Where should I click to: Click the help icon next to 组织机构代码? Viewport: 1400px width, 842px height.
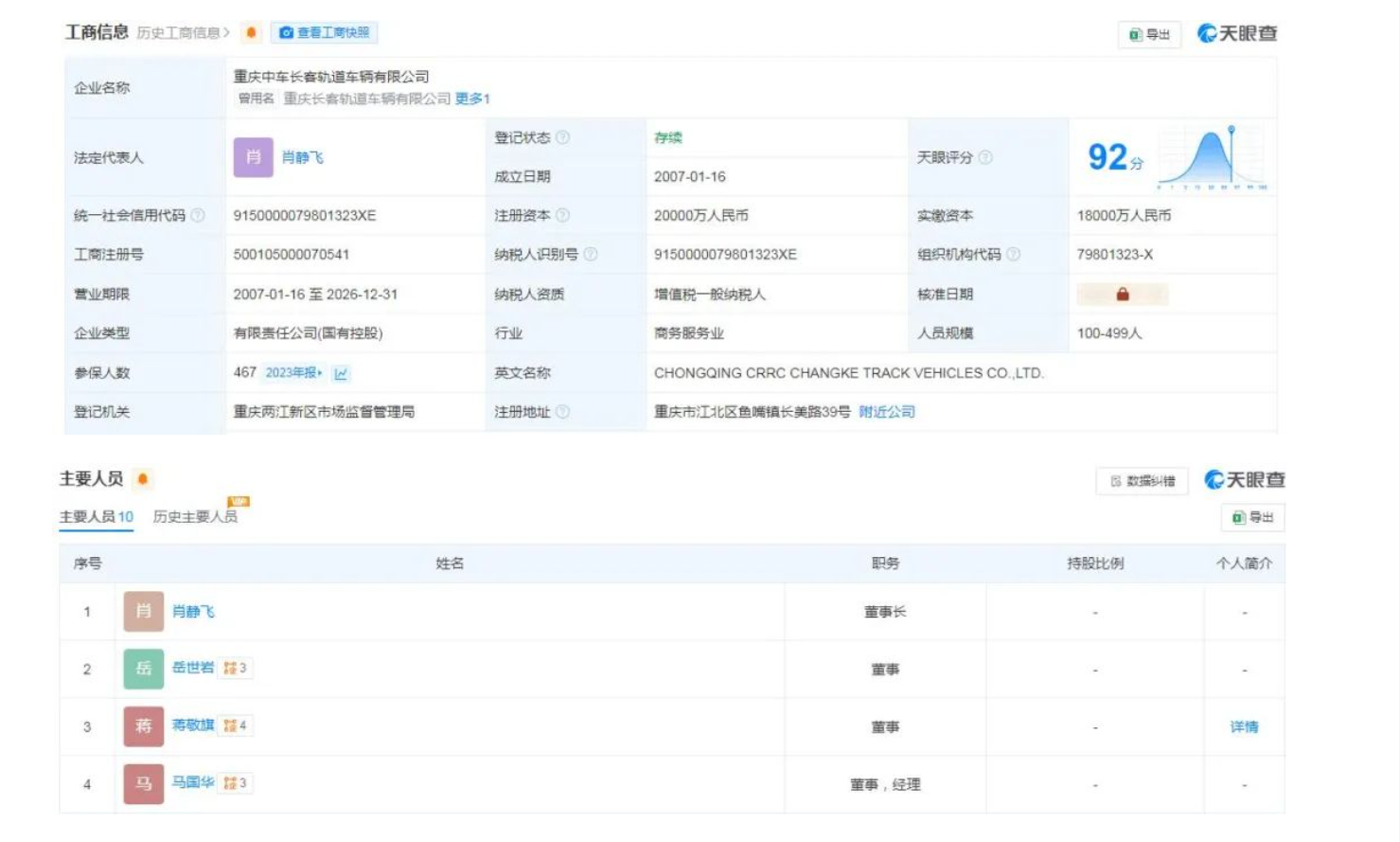(1014, 255)
